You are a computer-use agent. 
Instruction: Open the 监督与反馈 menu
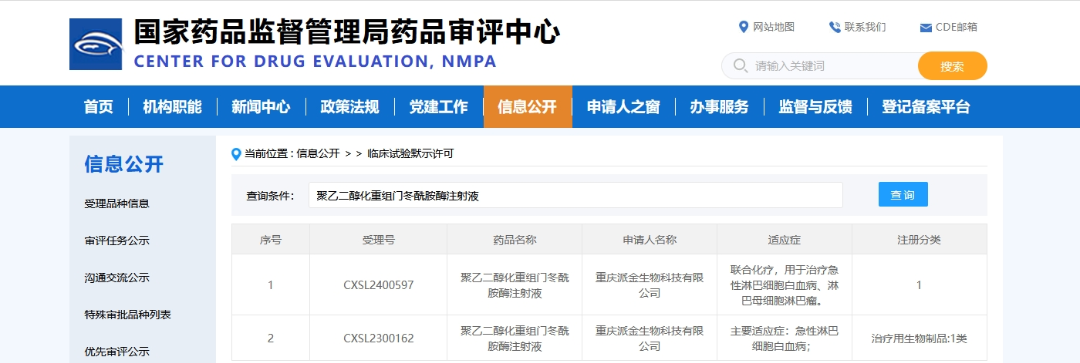coord(816,107)
